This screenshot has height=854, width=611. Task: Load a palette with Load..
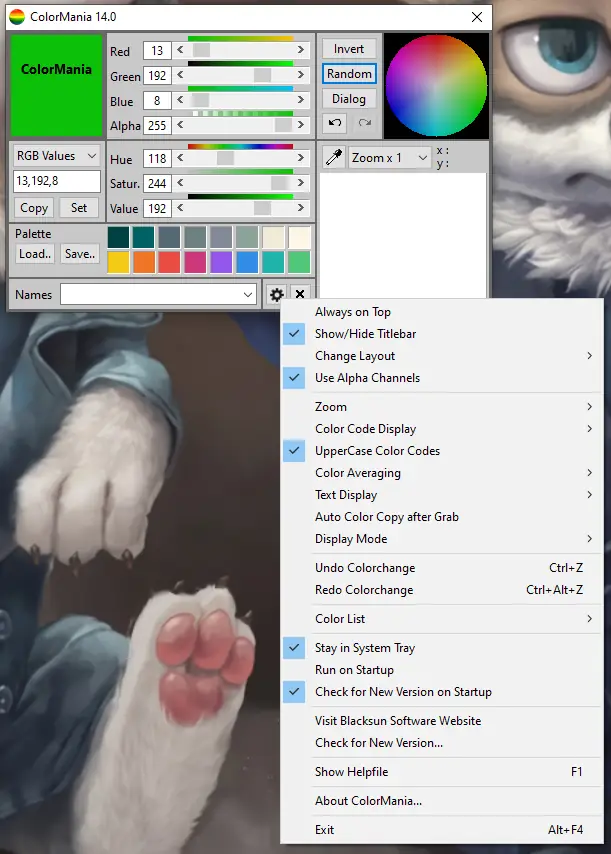[35, 254]
